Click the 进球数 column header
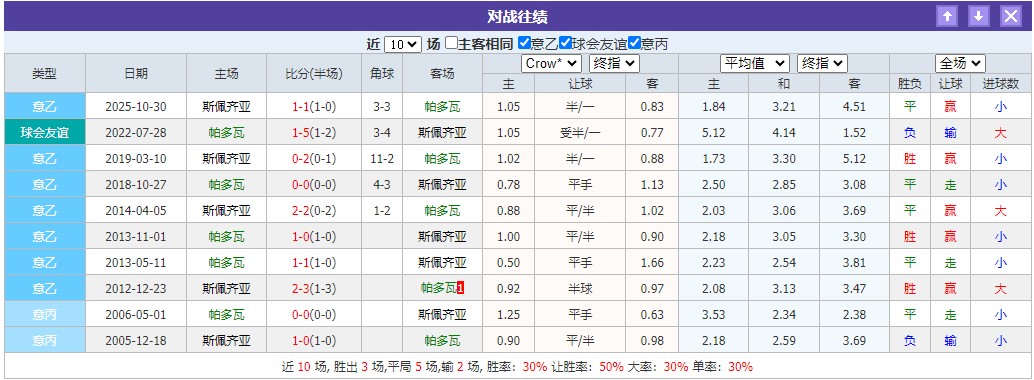 pyautogui.click(x=1000, y=84)
